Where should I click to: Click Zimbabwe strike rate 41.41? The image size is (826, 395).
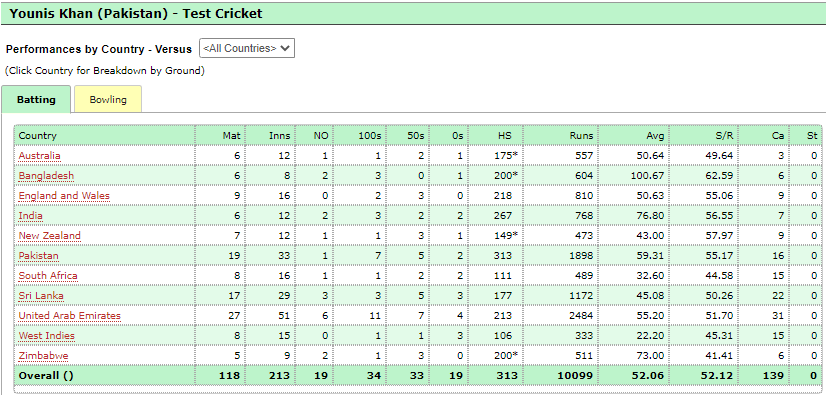(x=720, y=356)
